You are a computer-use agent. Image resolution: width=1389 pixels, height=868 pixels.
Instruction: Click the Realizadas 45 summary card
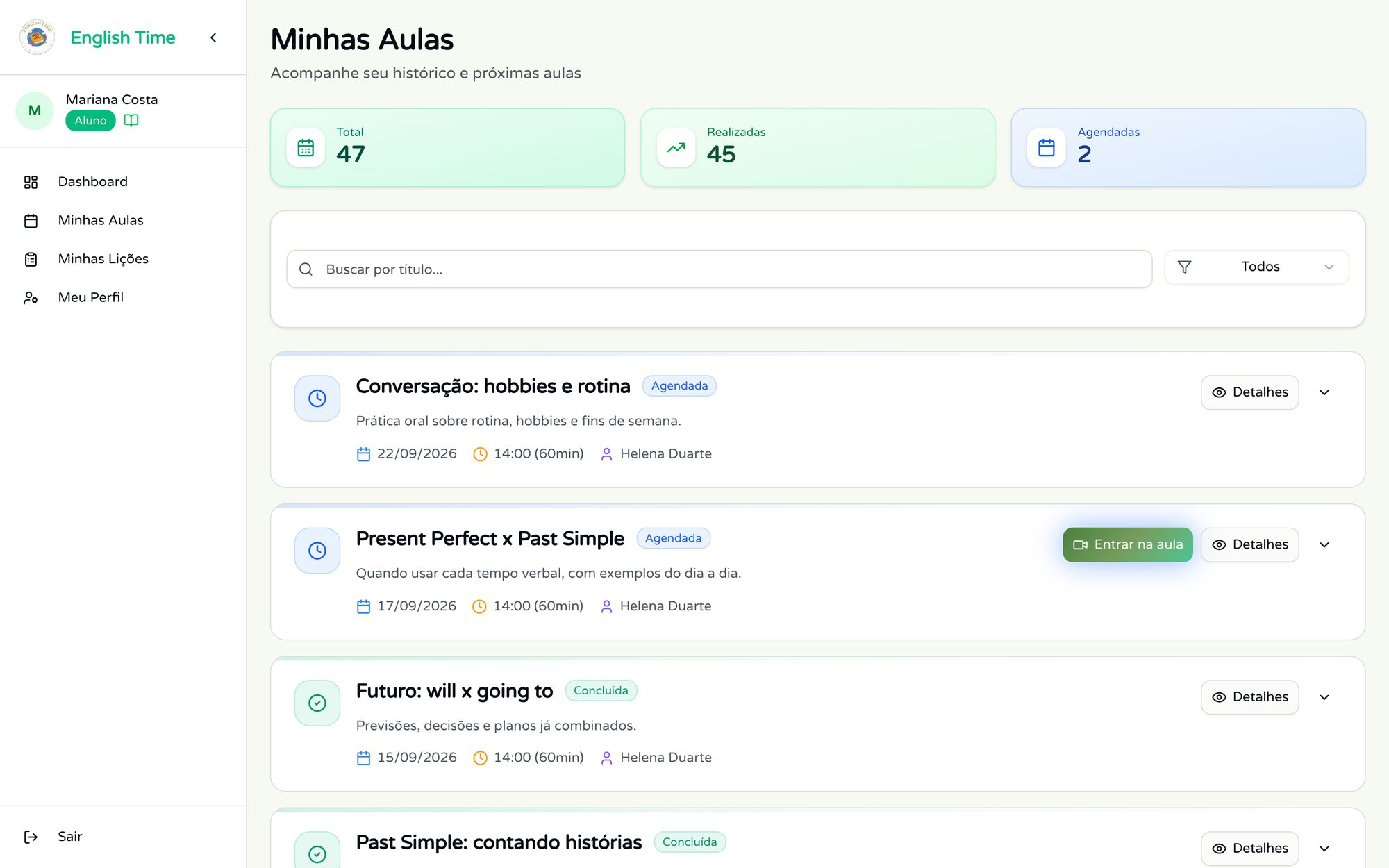click(817, 147)
